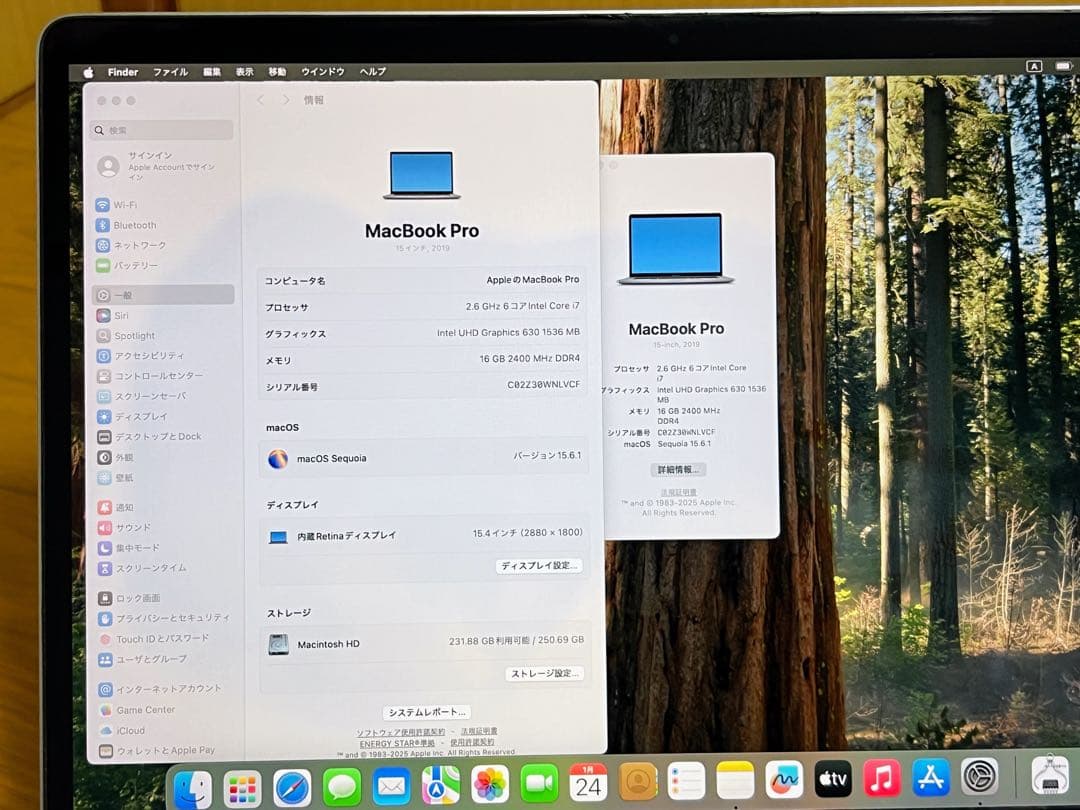Select iCloud from the sidebar

pyautogui.click(x=128, y=730)
